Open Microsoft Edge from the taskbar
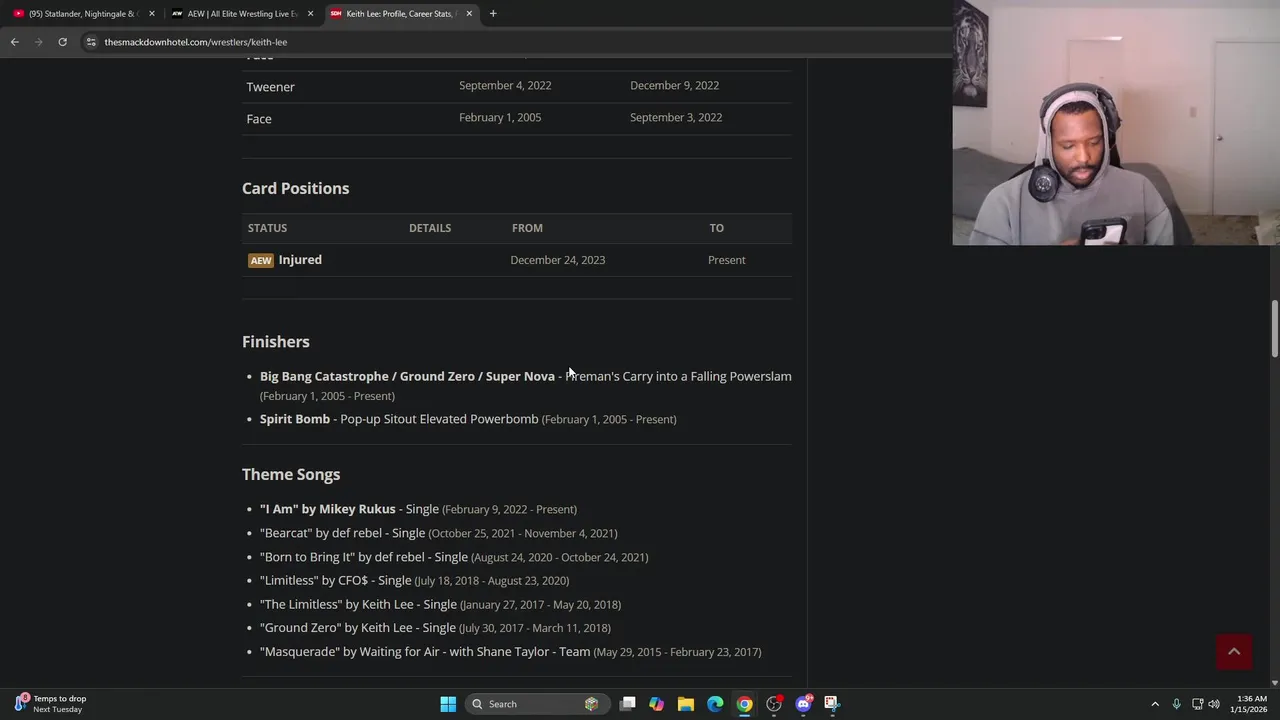Image resolution: width=1280 pixels, height=720 pixels. click(x=715, y=704)
